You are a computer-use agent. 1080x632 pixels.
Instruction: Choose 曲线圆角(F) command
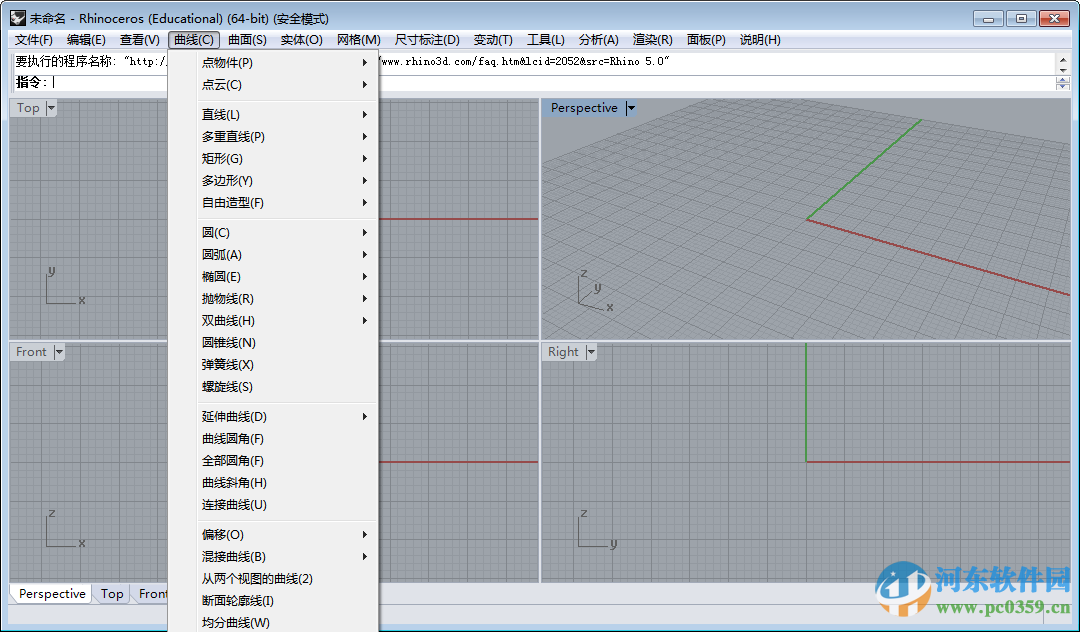(x=273, y=439)
